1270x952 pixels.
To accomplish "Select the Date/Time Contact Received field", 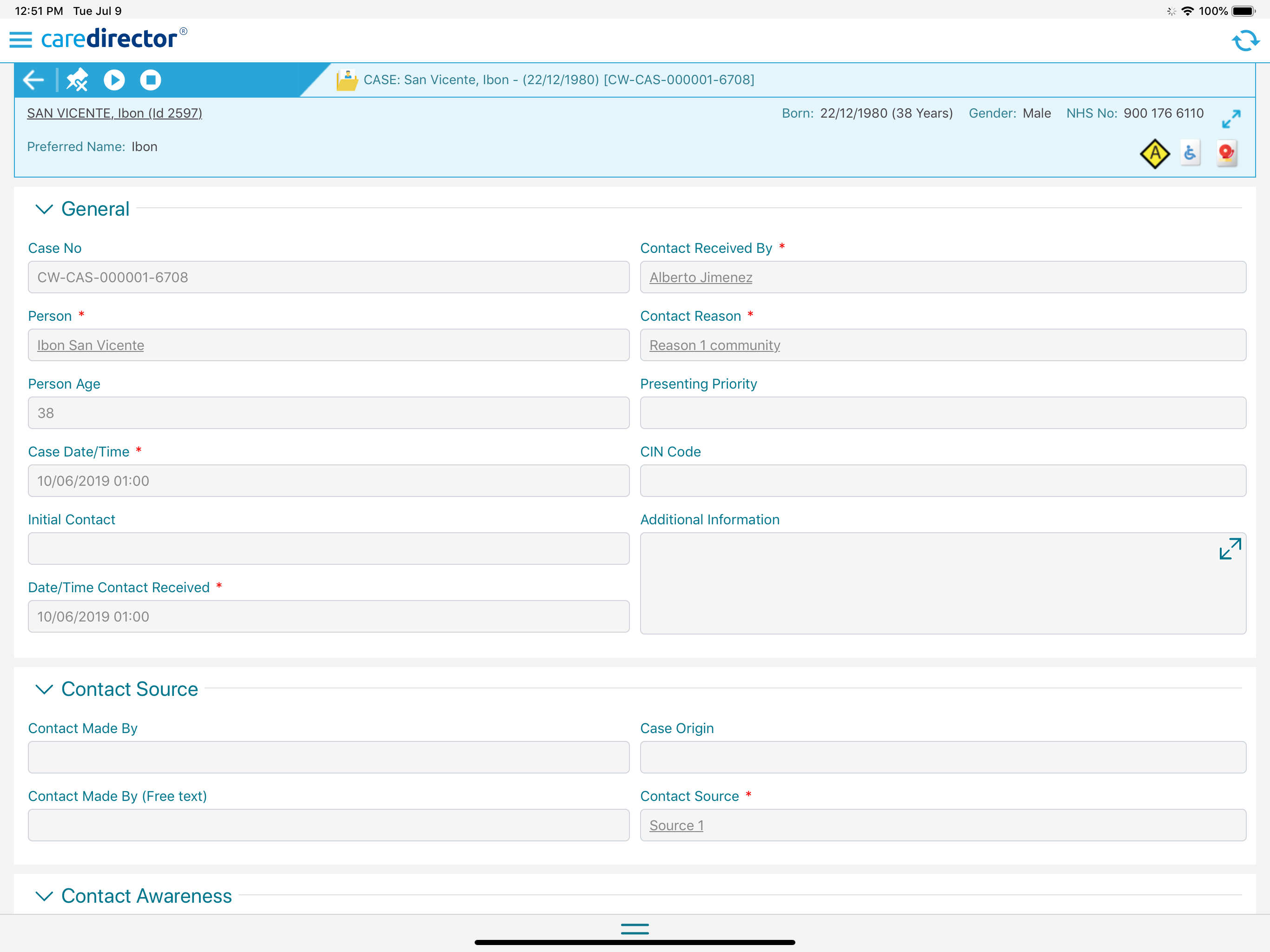I will [x=328, y=616].
